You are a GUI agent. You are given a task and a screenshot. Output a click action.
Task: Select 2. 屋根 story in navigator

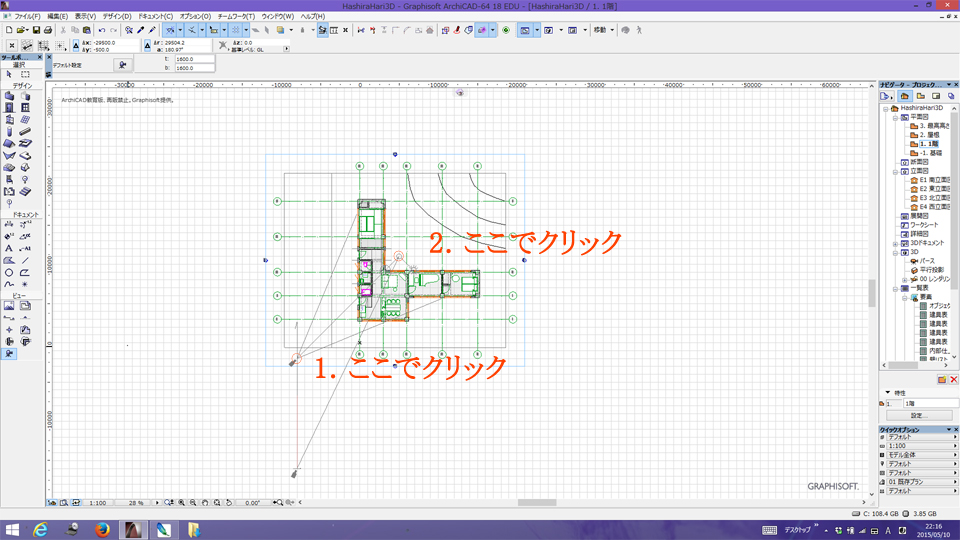[929, 135]
